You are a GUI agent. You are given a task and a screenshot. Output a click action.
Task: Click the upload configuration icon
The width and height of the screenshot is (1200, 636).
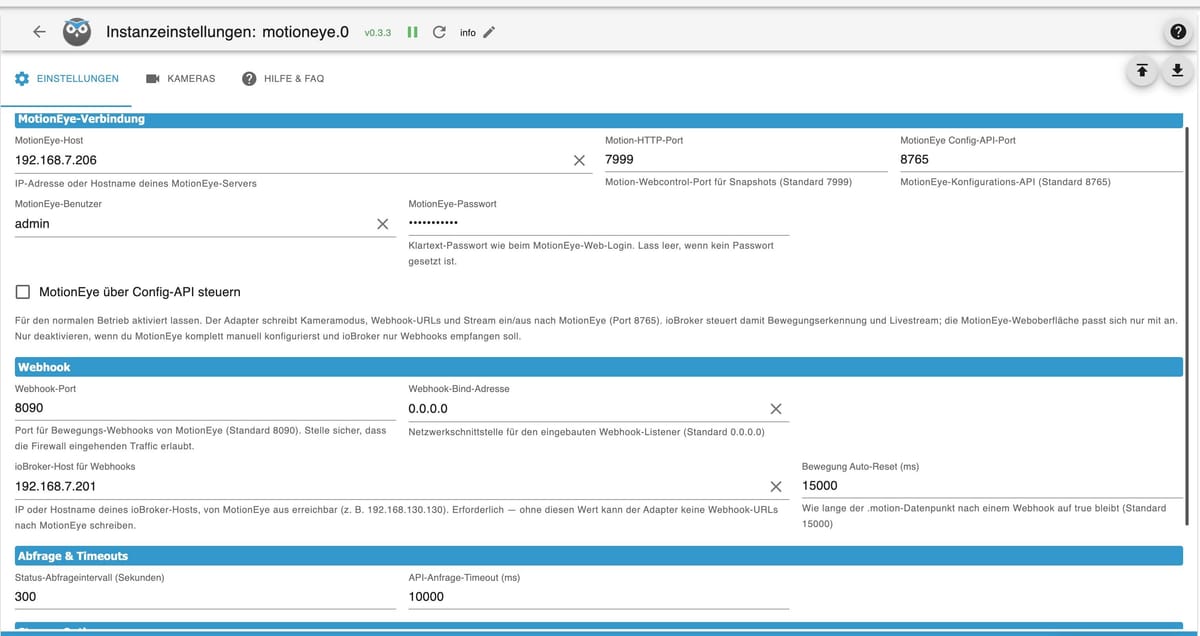[x=1141, y=70]
